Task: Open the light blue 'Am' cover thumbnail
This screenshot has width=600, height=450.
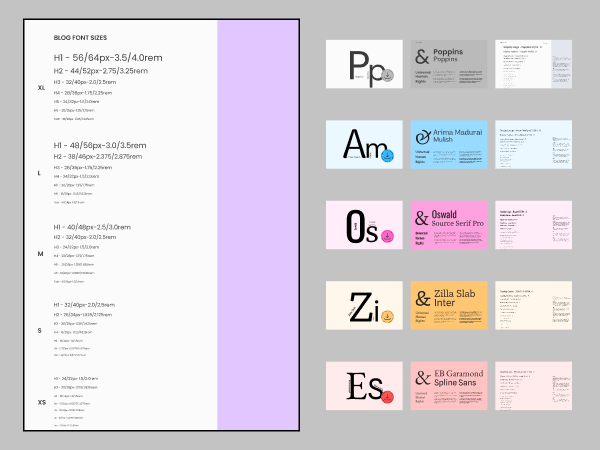Action: (x=364, y=145)
